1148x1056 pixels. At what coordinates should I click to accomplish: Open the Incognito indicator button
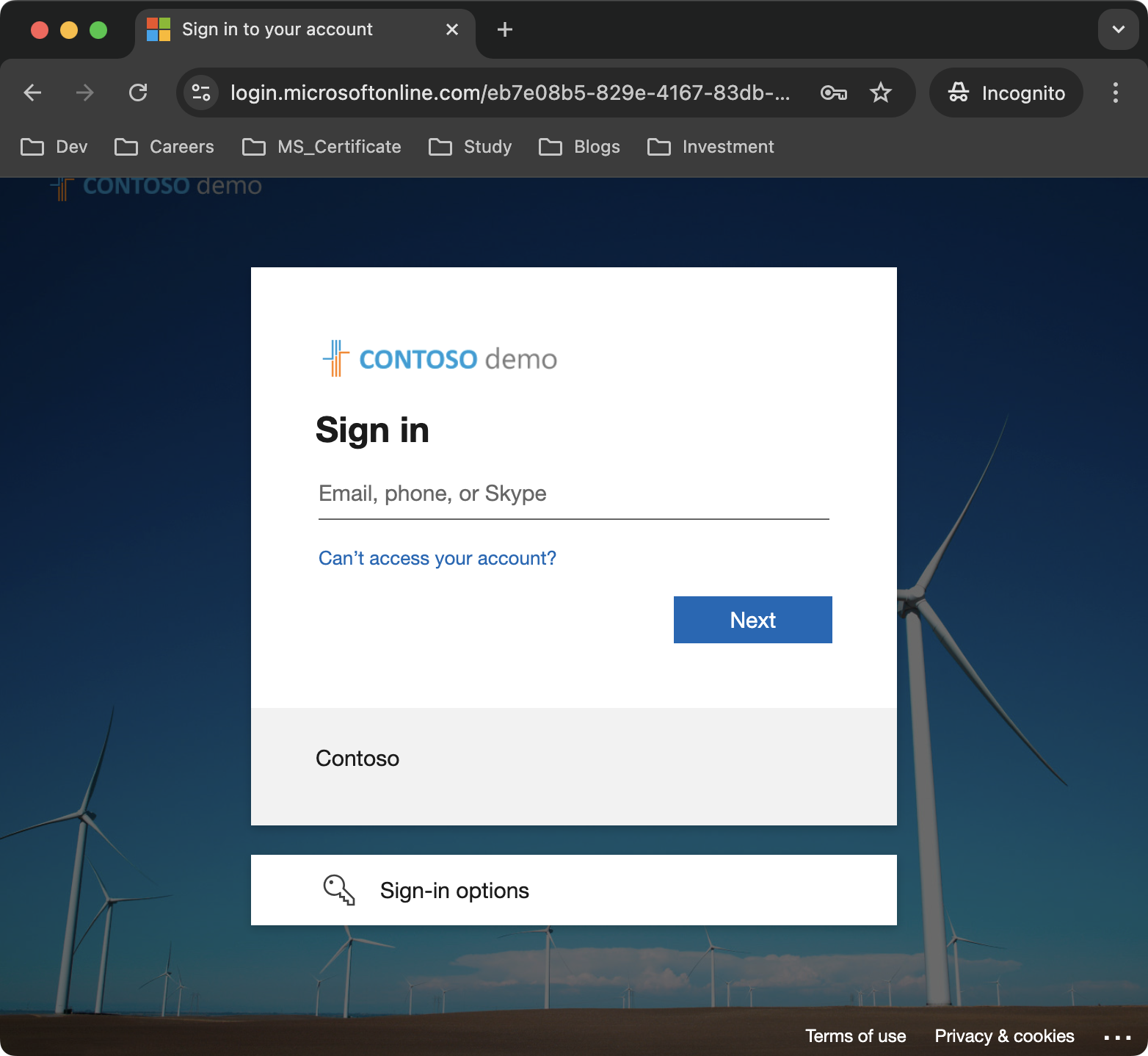tap(1006, 93)
